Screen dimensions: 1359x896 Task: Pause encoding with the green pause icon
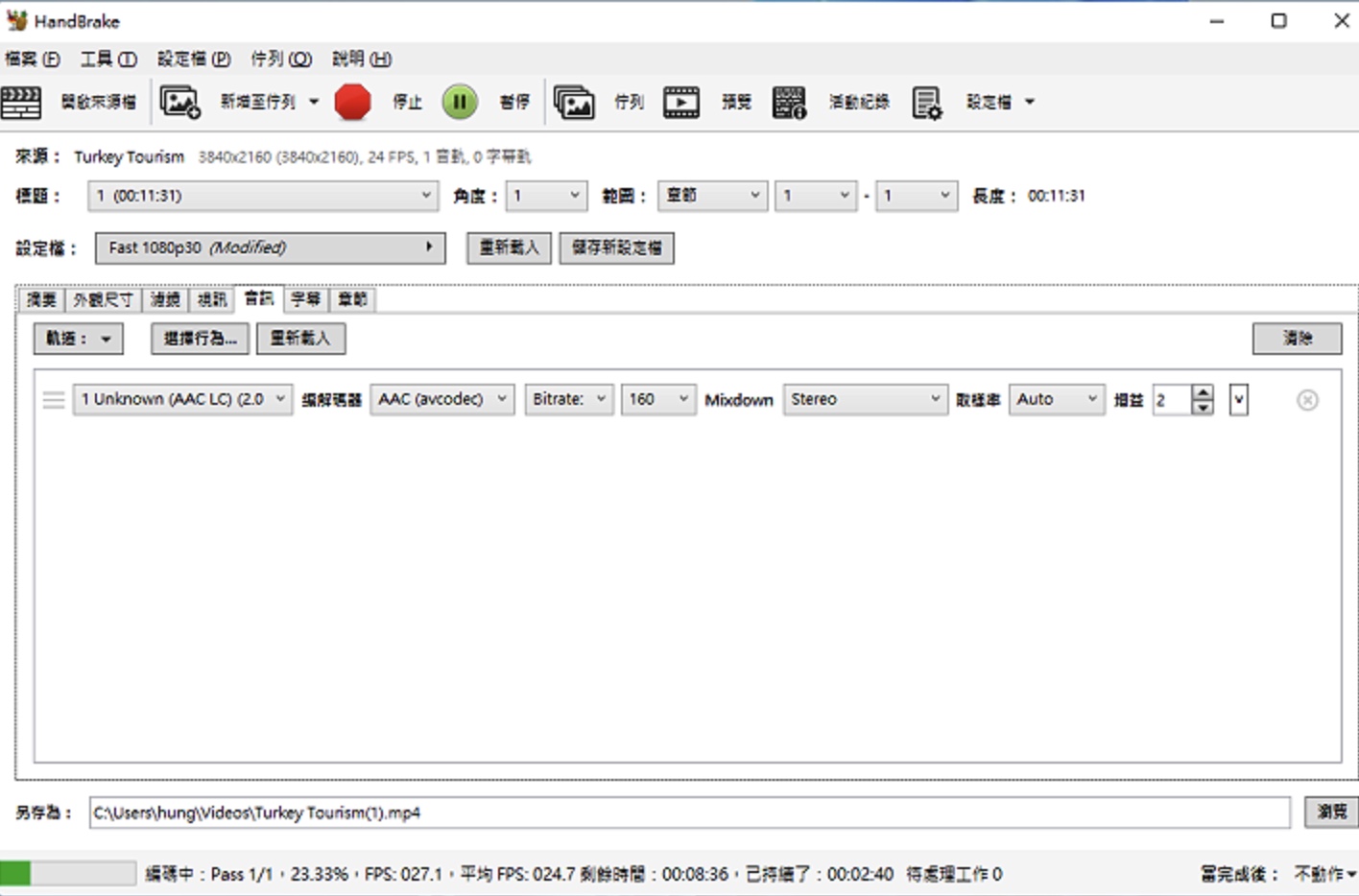(460, 102)
